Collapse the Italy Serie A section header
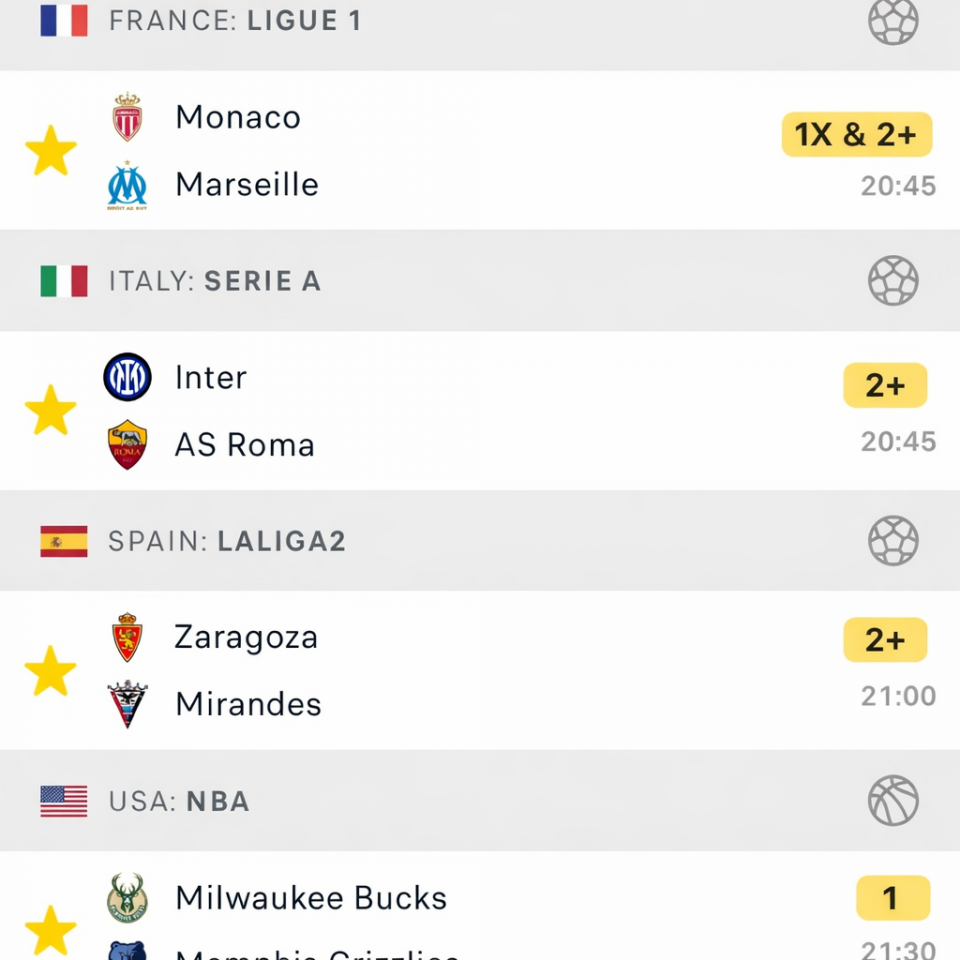 [x=215, y=281]
